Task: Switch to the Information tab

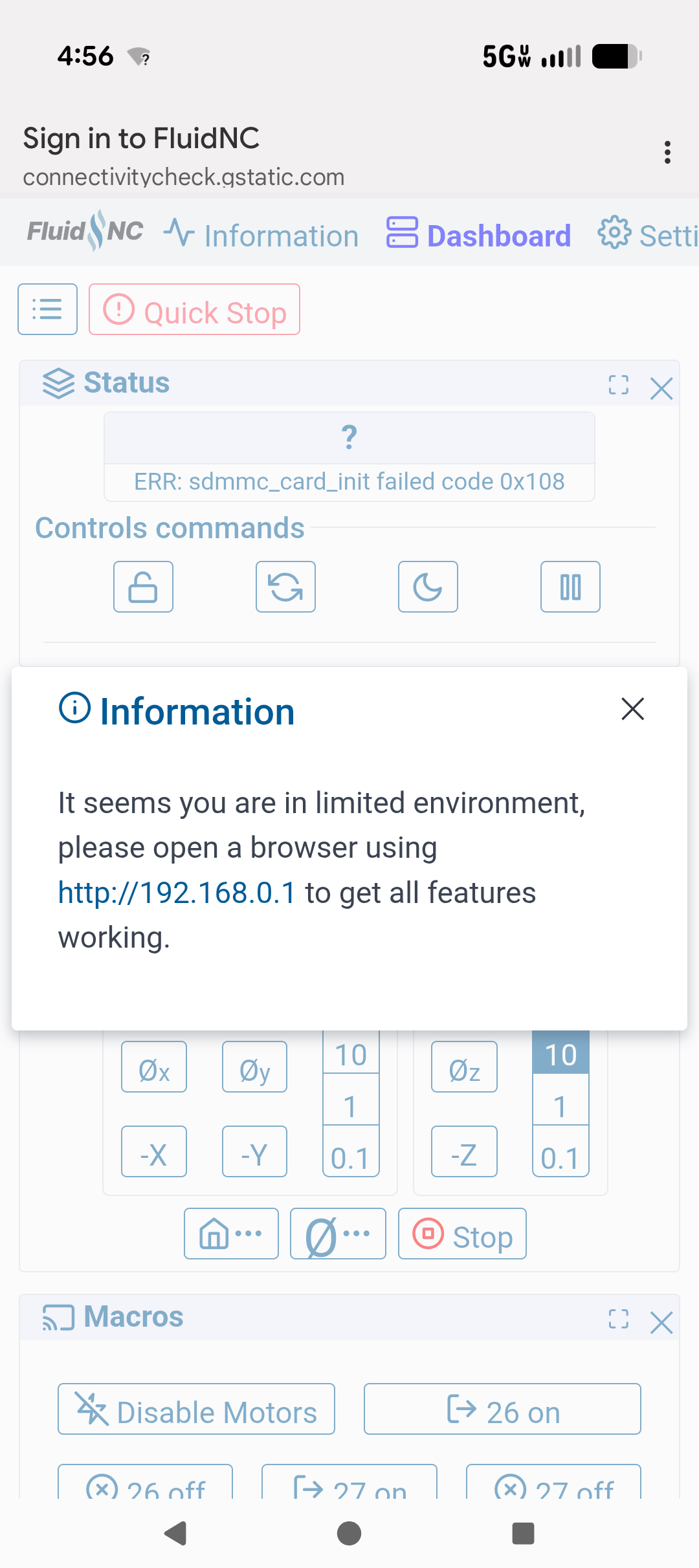Action: point(261,235)
